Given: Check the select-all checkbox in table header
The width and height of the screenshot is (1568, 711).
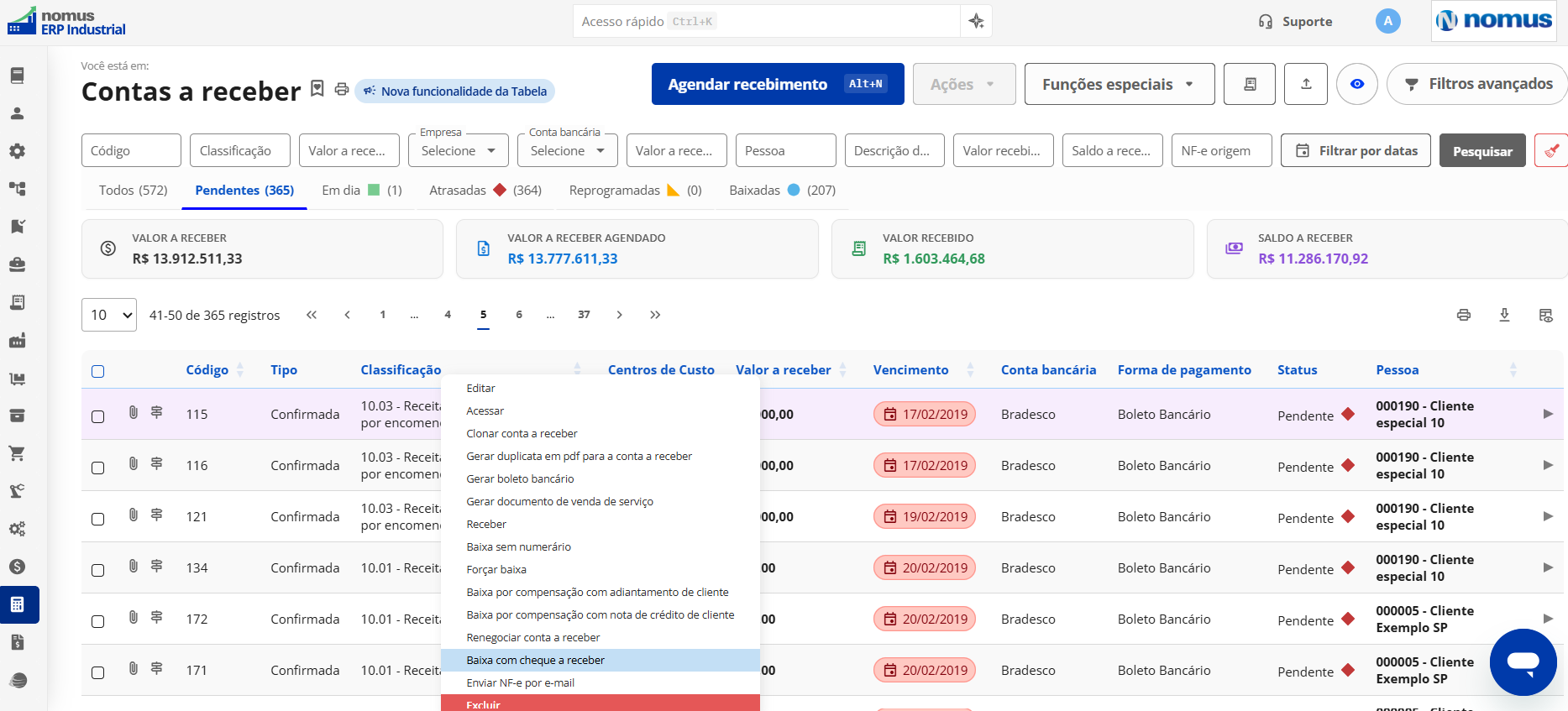Looking at the screenshot, I should click(98, 371).
